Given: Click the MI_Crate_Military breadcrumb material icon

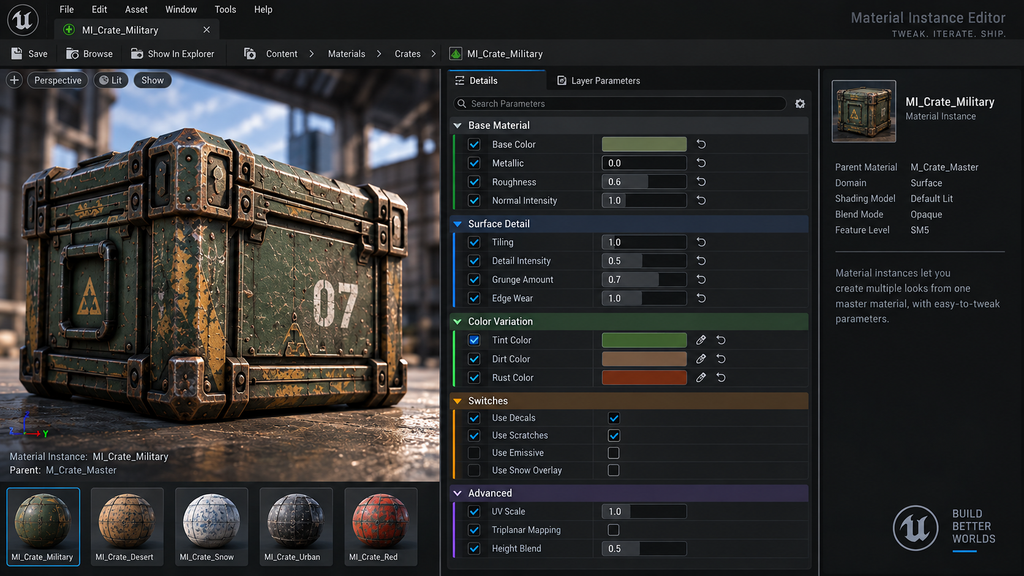Looking at the screenshot, I should pos(456,54).
